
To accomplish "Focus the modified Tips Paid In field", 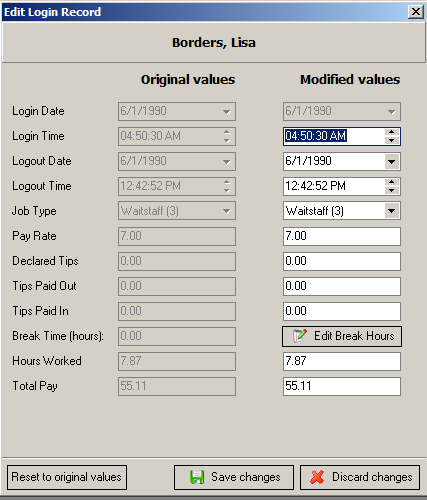I will [342, 311].
